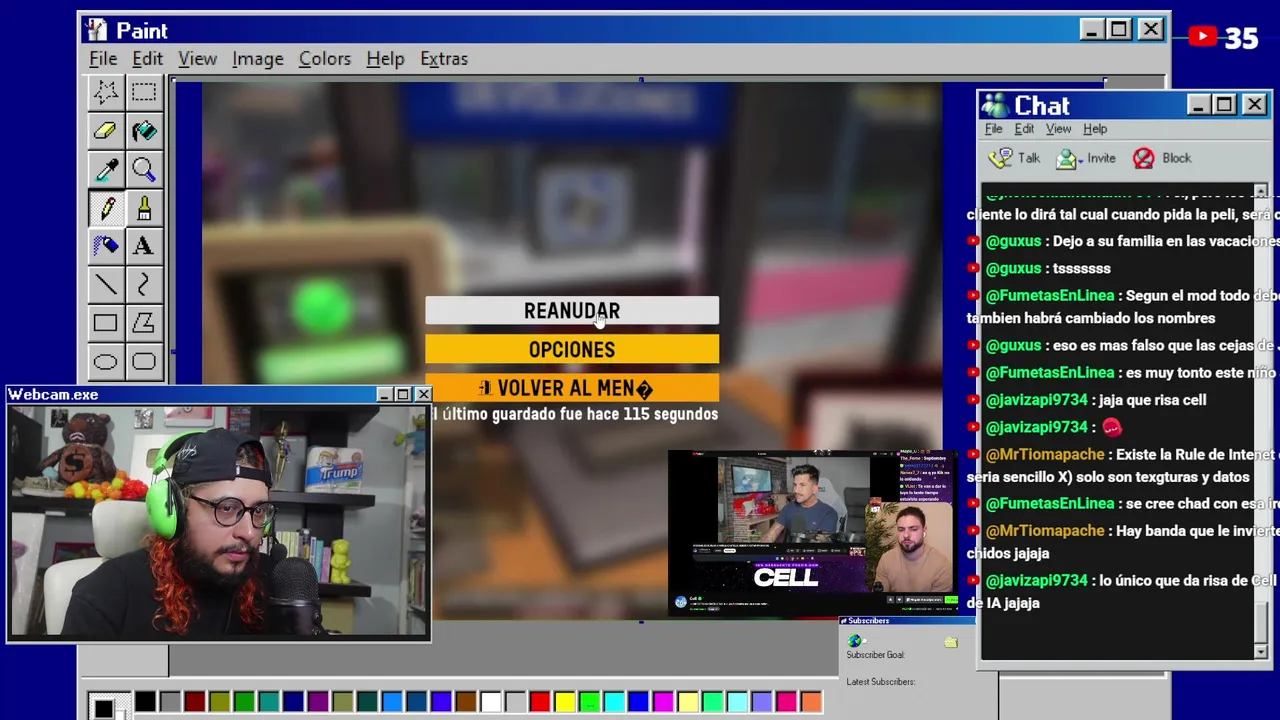1280x720 pixels.
Task: Choose the Curve tool
Action: coord(143,285)
